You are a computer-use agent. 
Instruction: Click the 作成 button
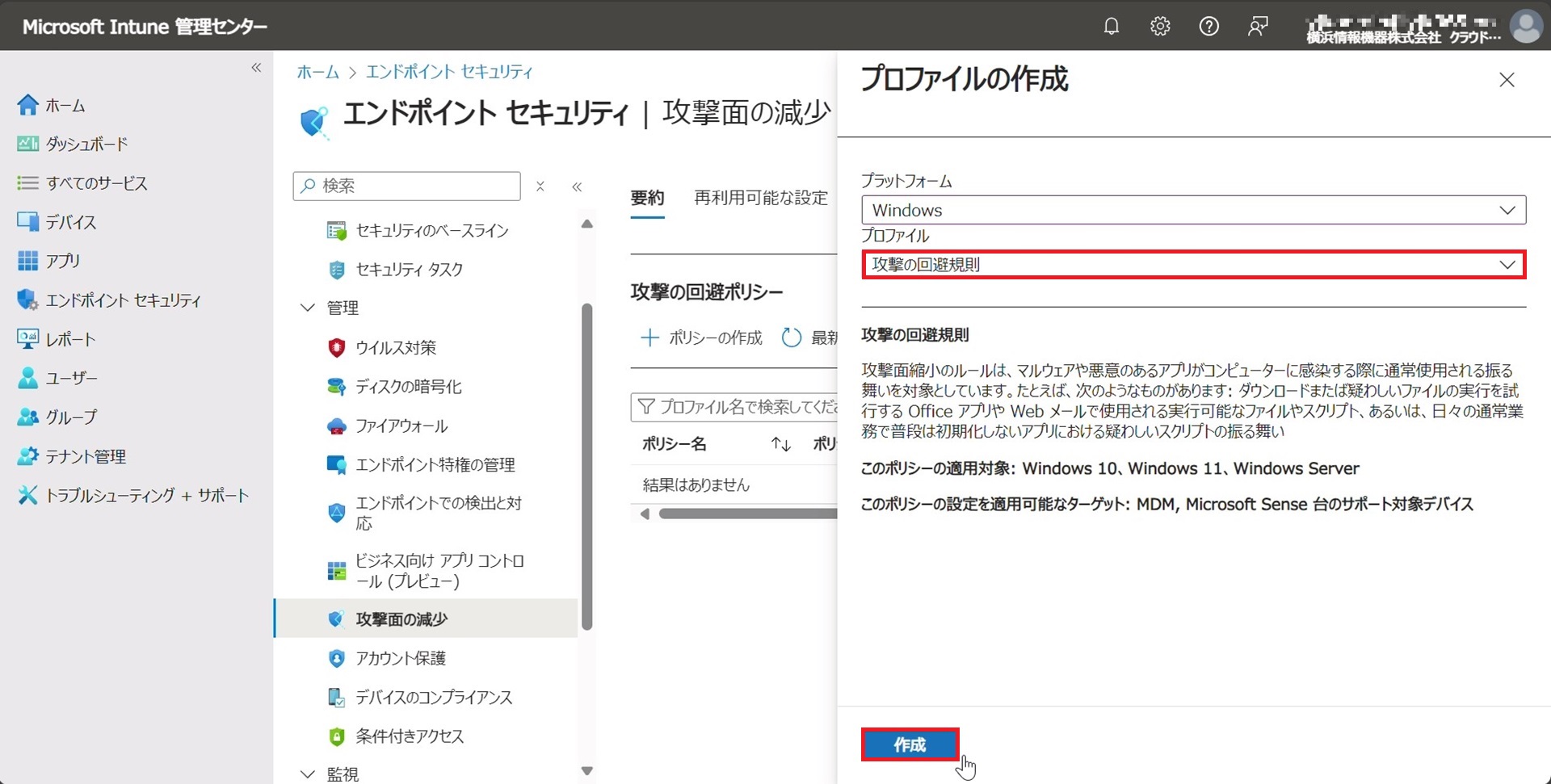pos(910,744)
